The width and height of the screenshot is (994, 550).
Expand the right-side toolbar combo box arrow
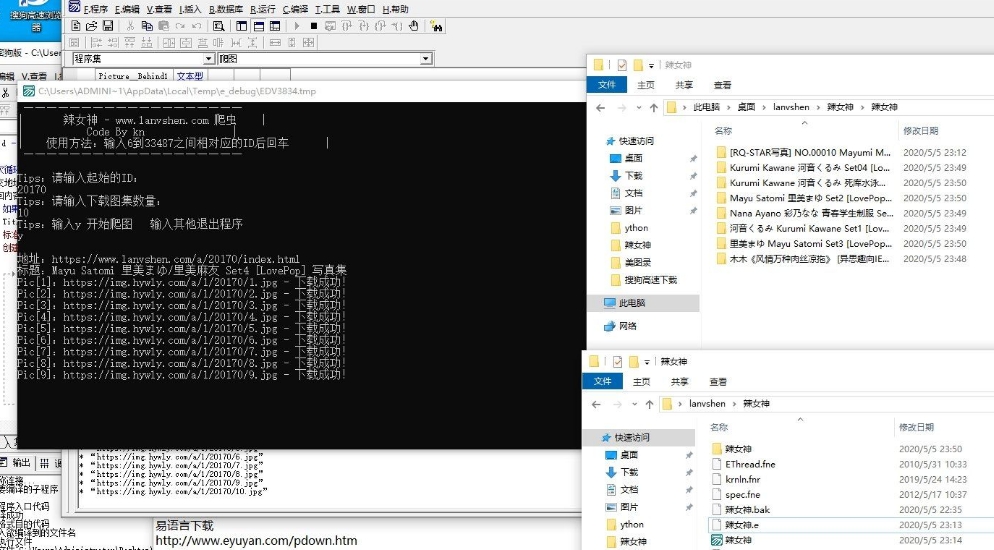point(425,59)
